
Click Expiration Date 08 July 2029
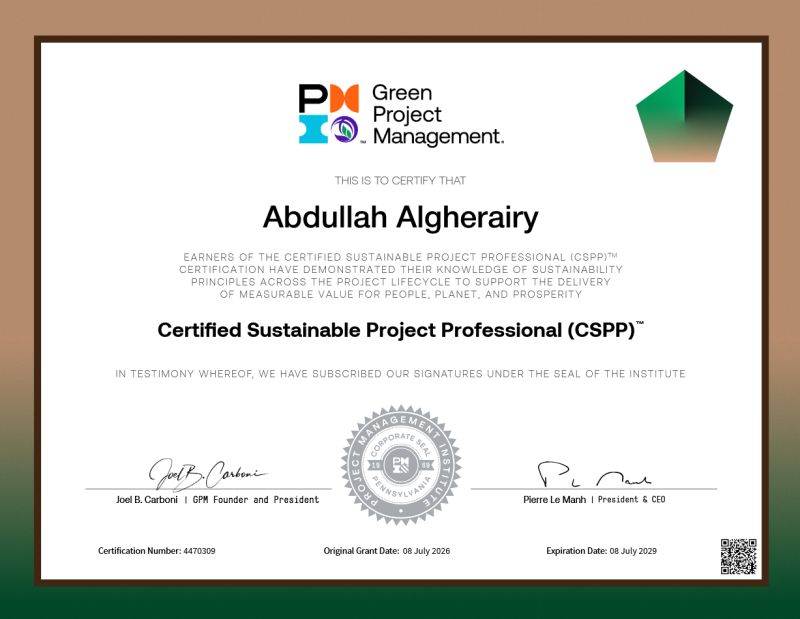pos(602,551)
